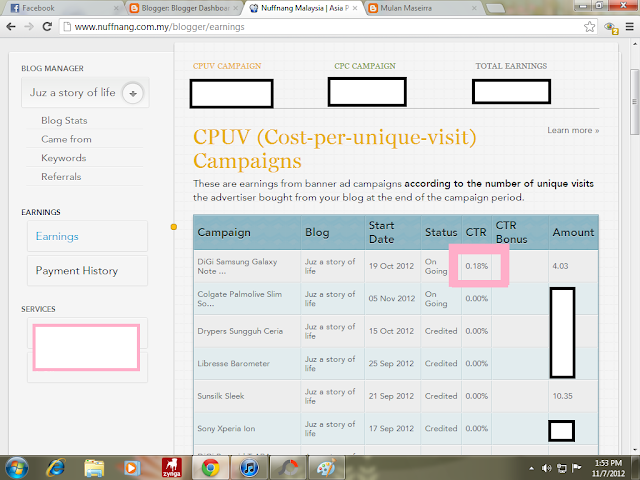Screen dimensions: 640x480
Task: Select the CPC CAMPAIGN heading tab
Action: click(365, 66)
